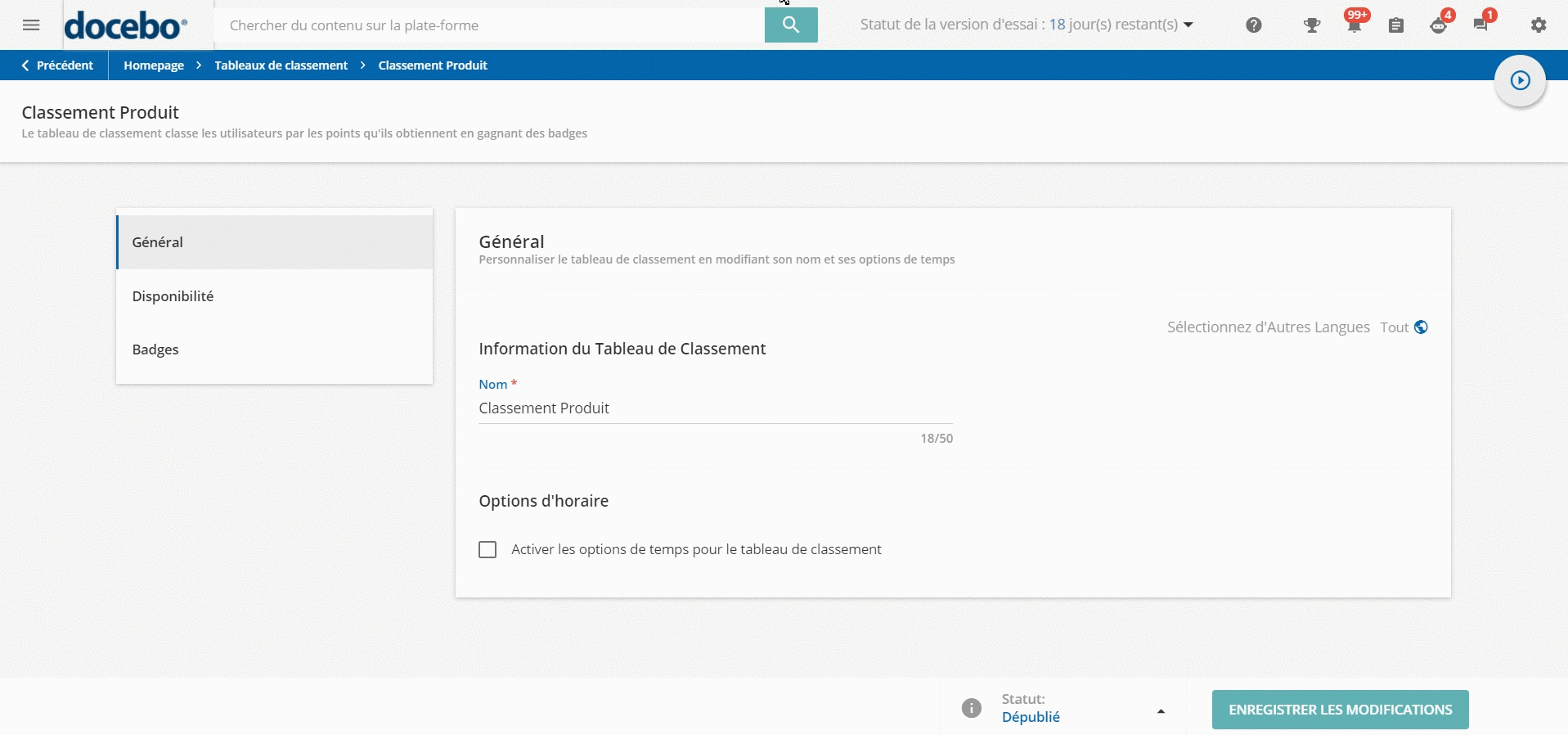The height and width of the screenshot is (735, 1568).
Task: Navigate to Tableaux de classement breadcrumb
Action: 281,65
